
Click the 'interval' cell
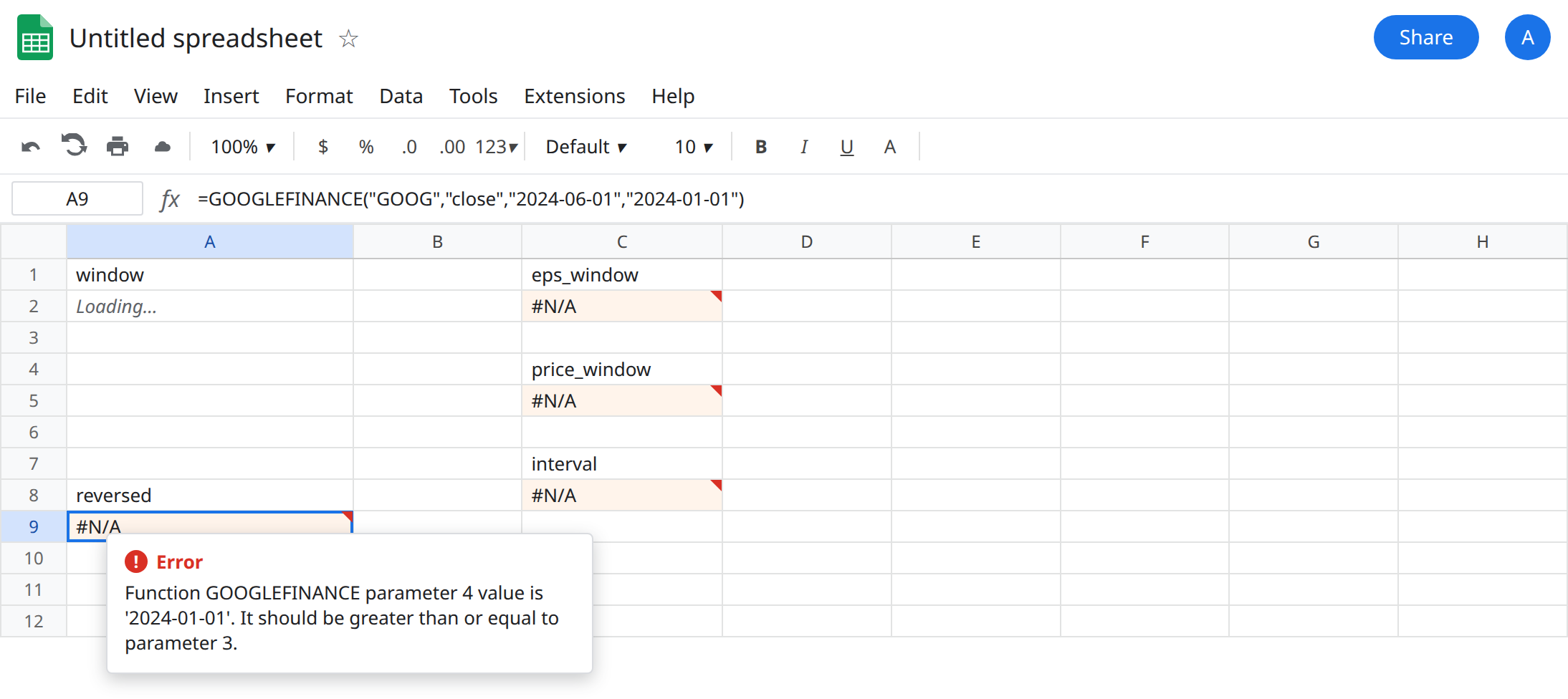coord(622,464)
